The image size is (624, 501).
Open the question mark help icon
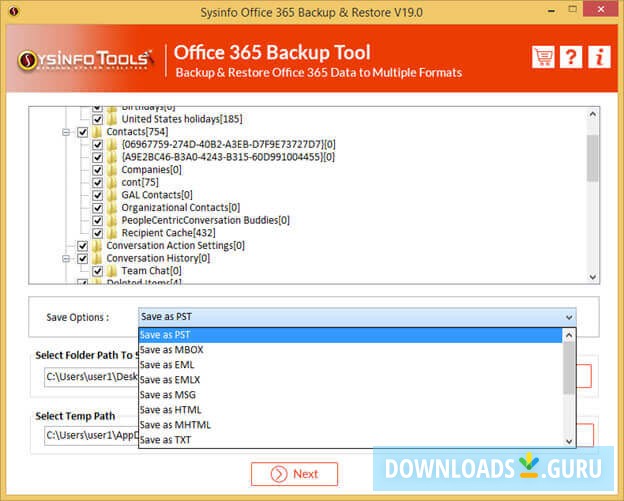click(571, 57)
